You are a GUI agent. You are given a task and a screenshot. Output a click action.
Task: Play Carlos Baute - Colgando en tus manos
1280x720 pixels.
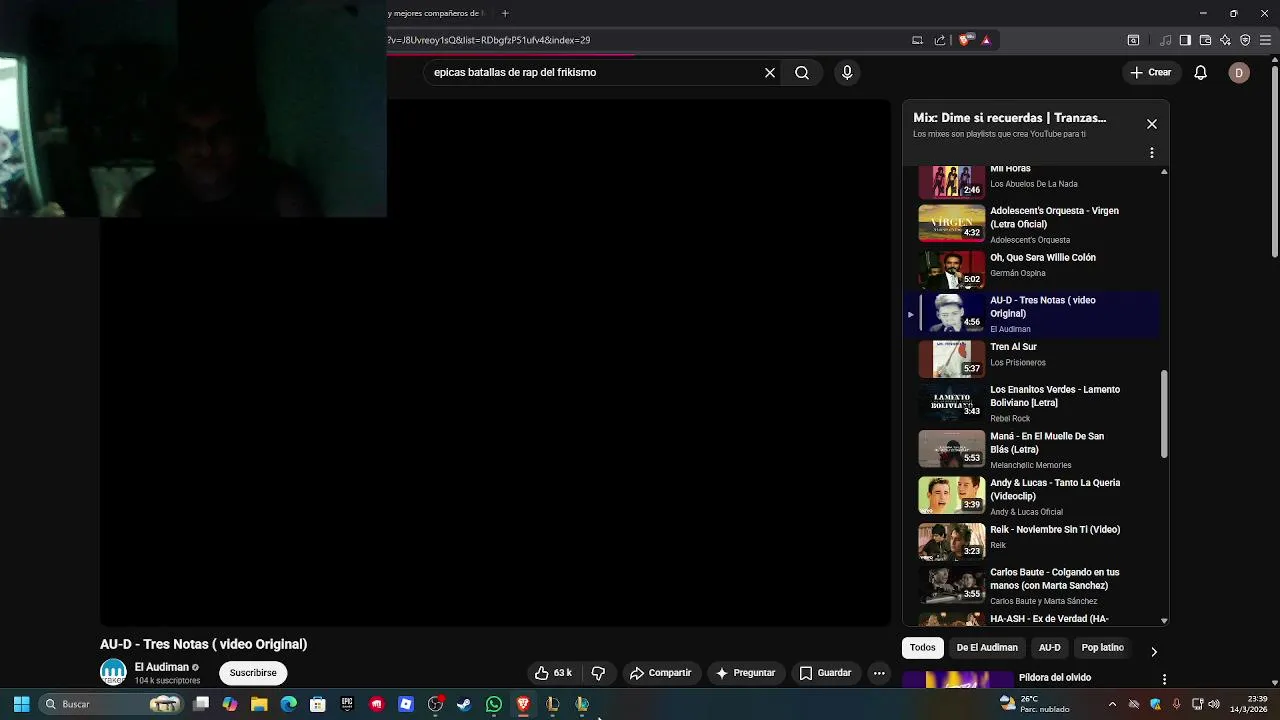coord(1030,586)
